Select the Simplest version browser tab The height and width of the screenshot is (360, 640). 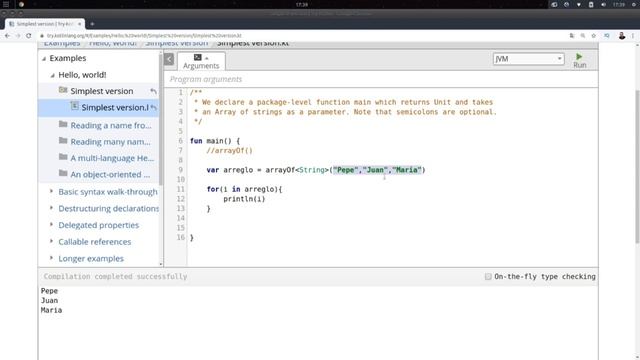[45, 24]
